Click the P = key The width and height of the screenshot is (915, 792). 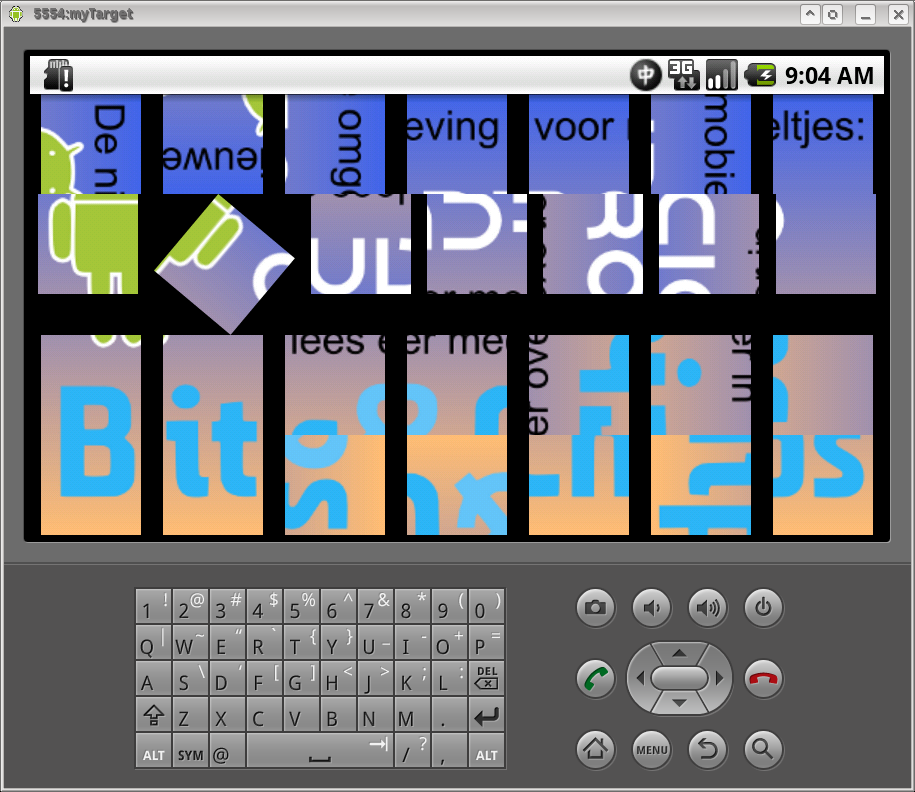(487, 642)
